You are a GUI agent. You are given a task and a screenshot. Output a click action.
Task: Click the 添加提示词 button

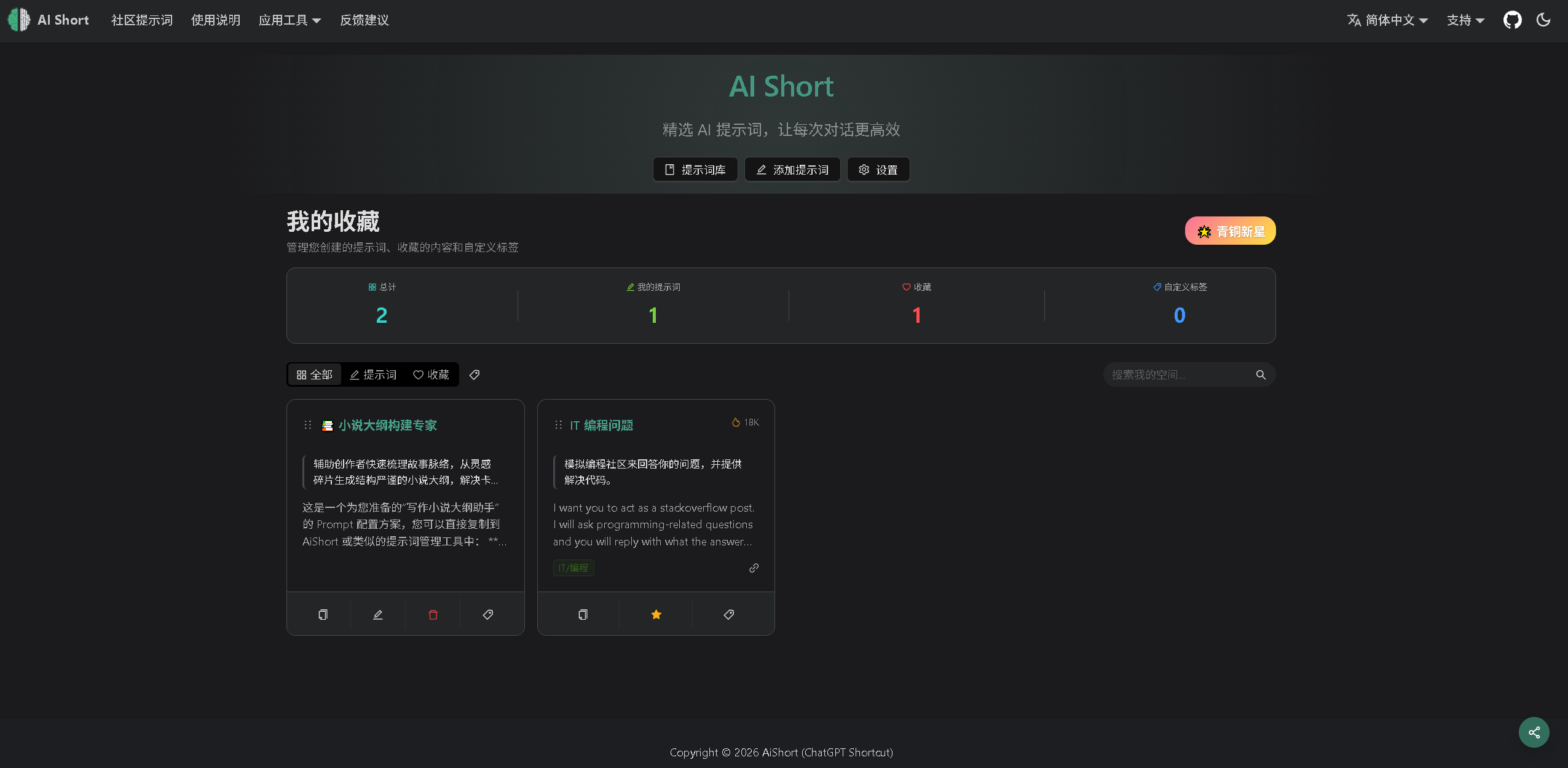click(792, 170)
